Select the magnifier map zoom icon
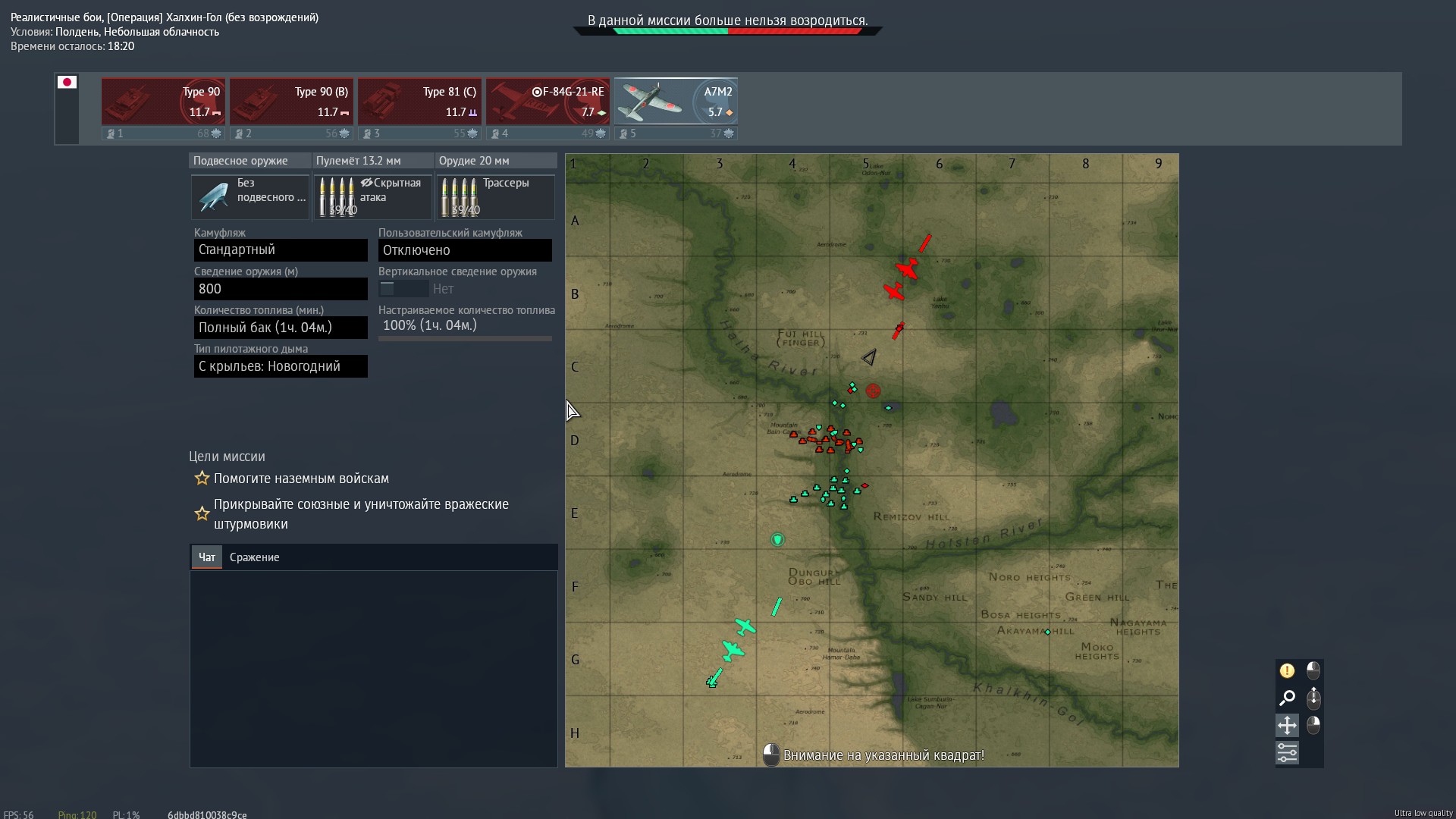 [1287, 698]
